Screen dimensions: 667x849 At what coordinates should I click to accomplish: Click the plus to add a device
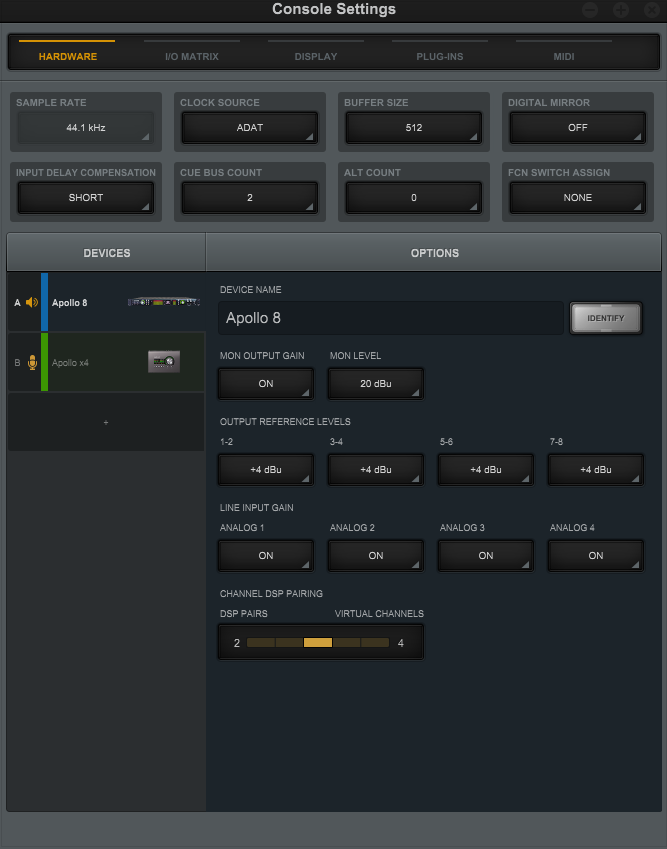click(106, 422)
